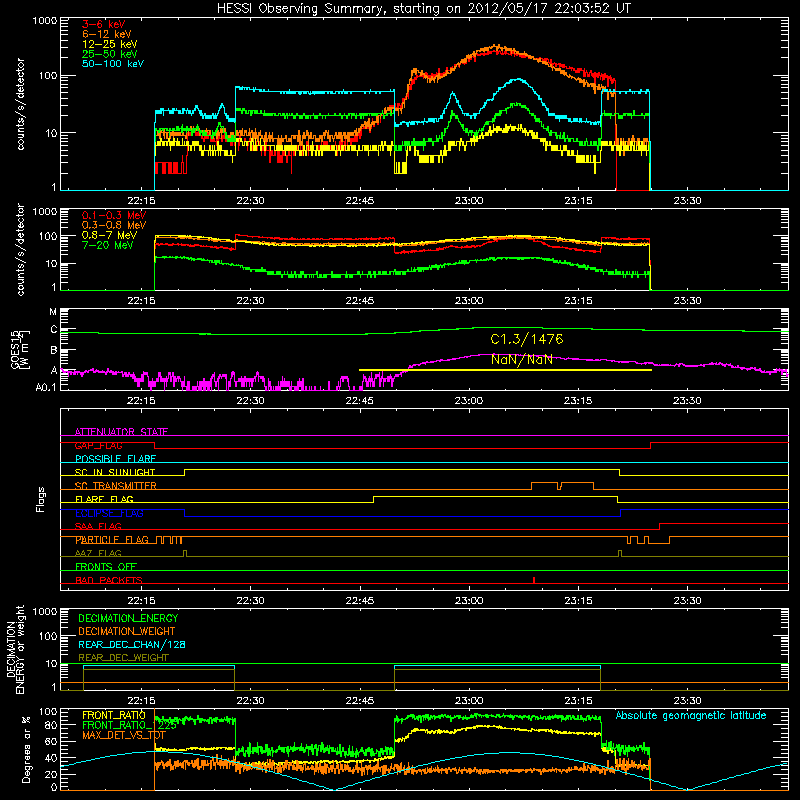The image size is (800, 800).
Task: Click the 0.3-0.8 MeV legend entry
Action: [114, 226]
